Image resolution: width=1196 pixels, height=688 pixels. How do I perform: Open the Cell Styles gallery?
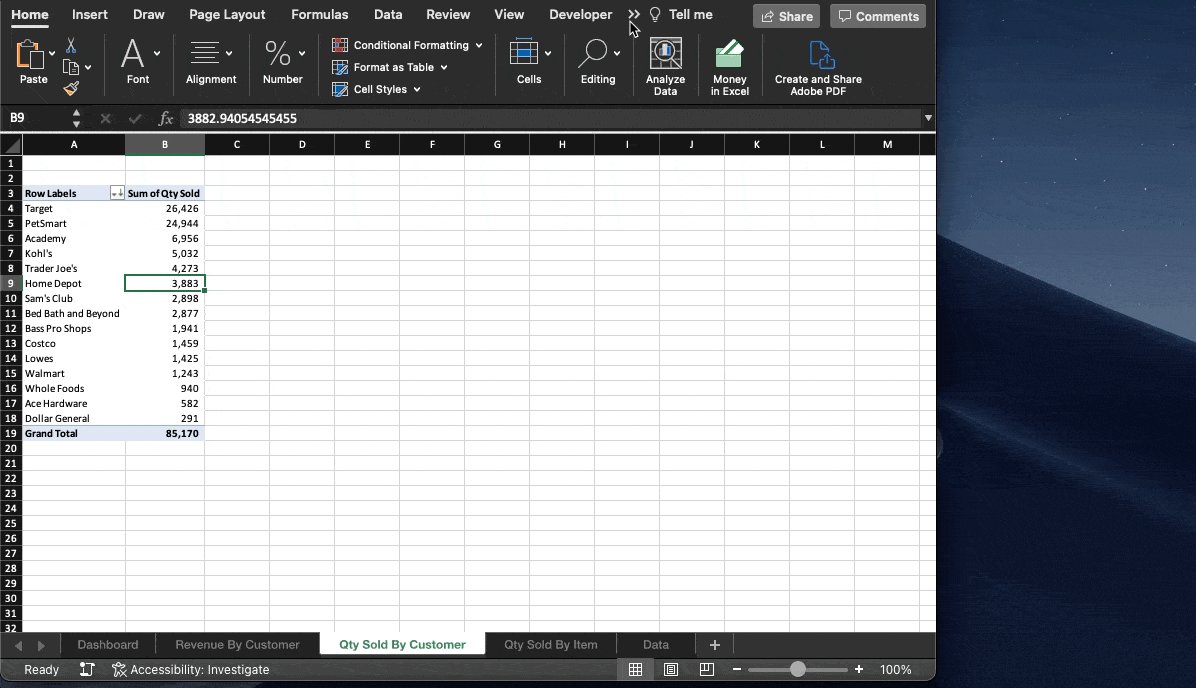(376, 89)
